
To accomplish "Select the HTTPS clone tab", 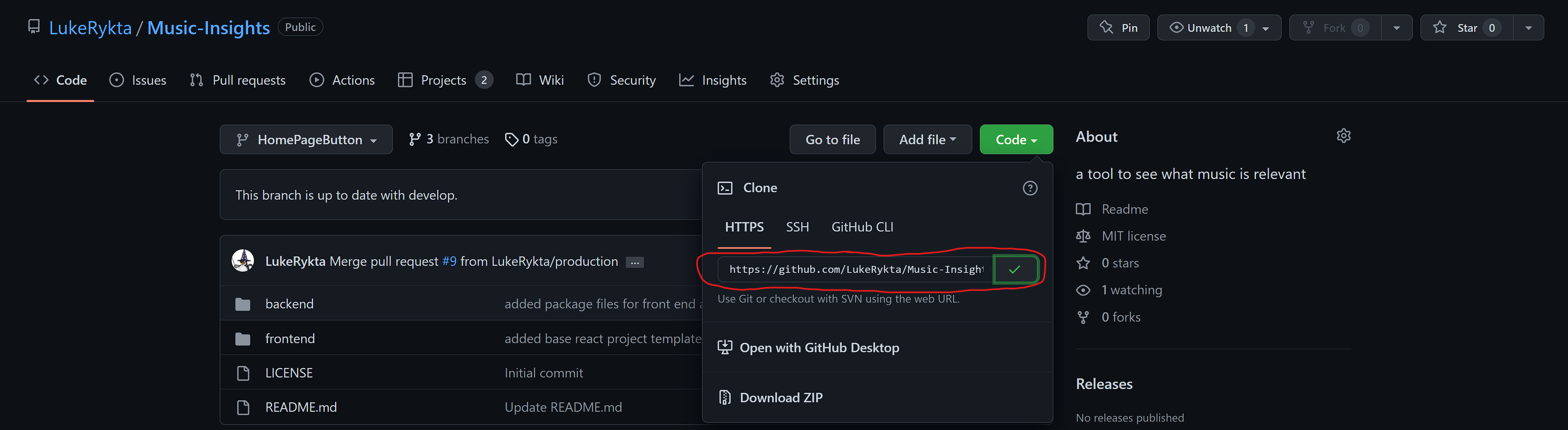I will coord(745,227).
